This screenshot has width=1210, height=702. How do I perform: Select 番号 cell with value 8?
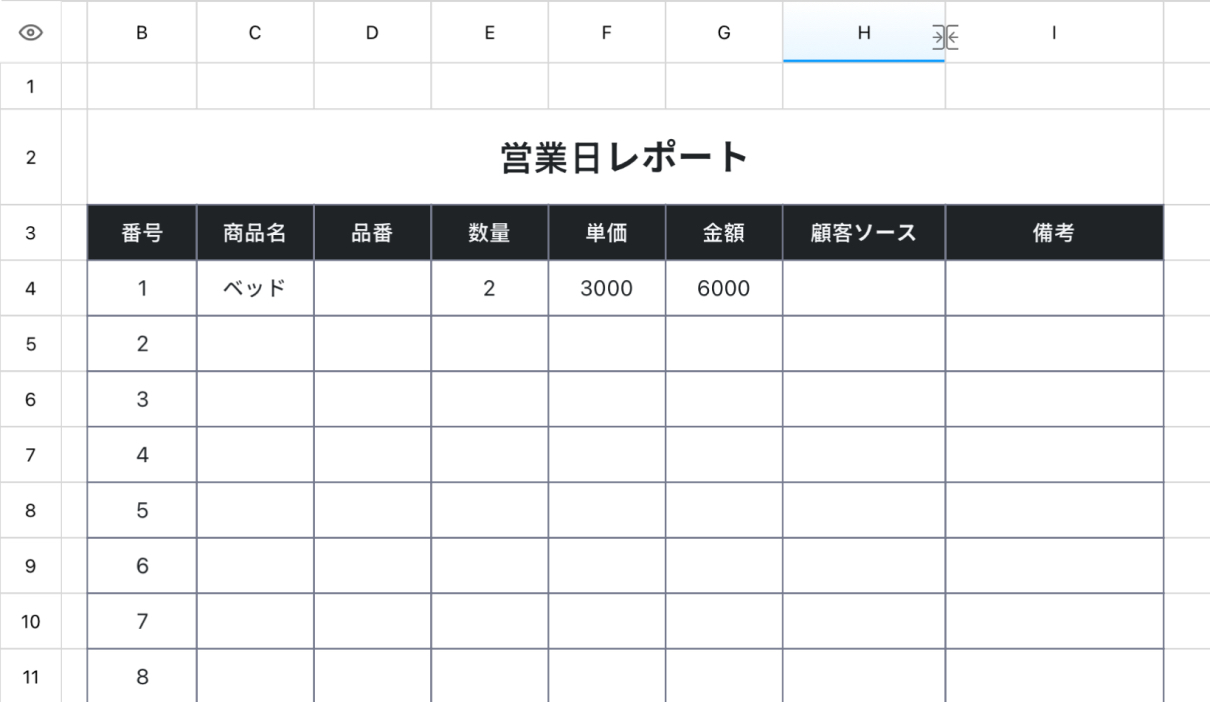[142, 677]
